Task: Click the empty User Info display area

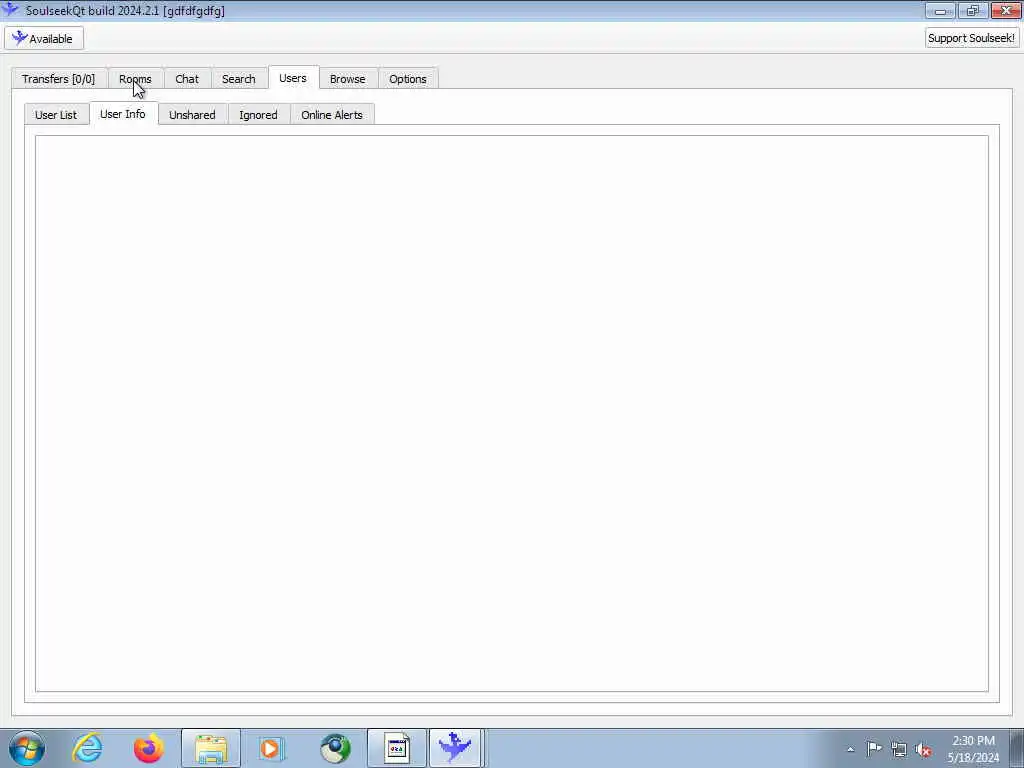Action: [x=512, y=413]
